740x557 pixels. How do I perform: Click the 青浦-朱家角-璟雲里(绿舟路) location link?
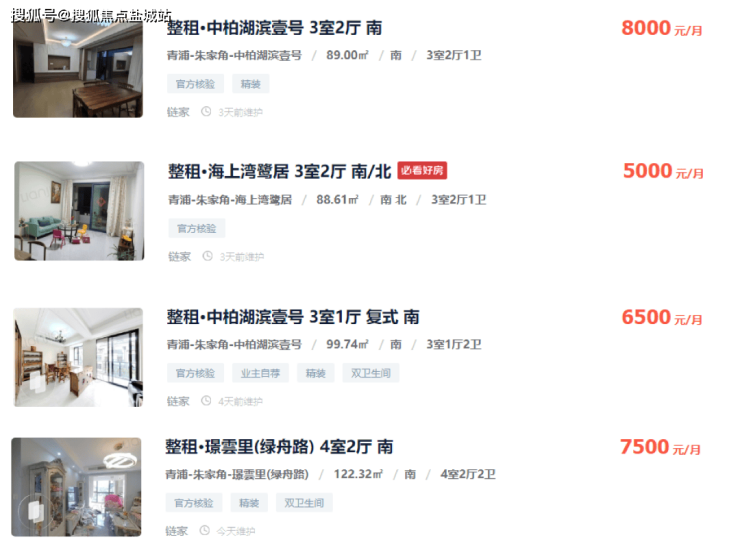click(237, 474)
